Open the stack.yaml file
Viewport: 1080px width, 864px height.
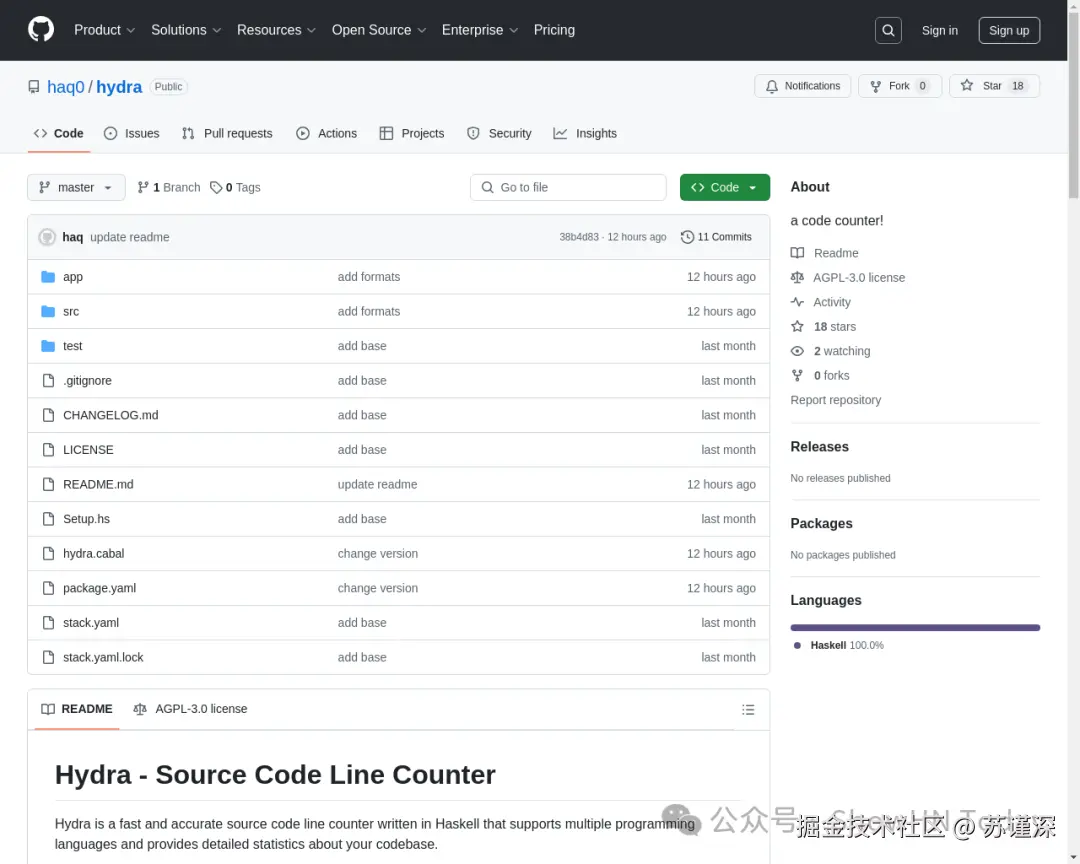[x=91, y=623]
